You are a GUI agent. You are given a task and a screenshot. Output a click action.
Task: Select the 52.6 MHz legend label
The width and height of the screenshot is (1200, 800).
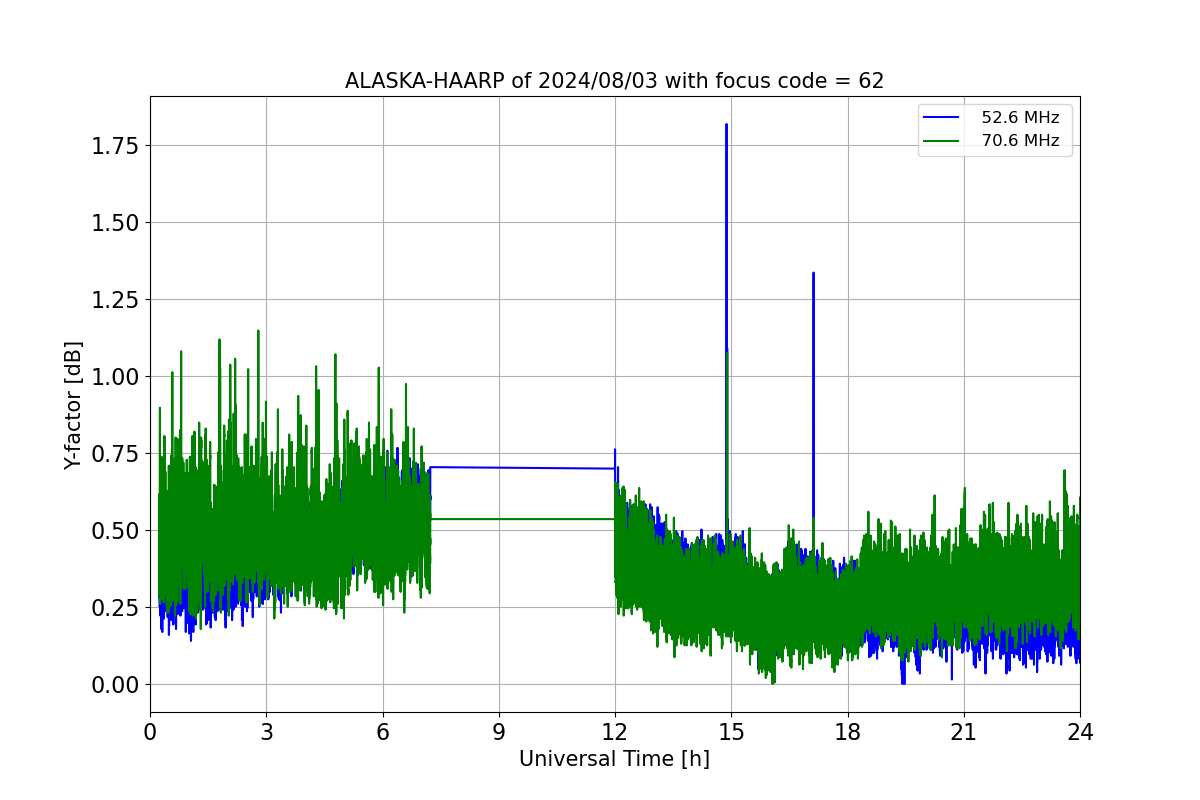(x=1020, y=118)
